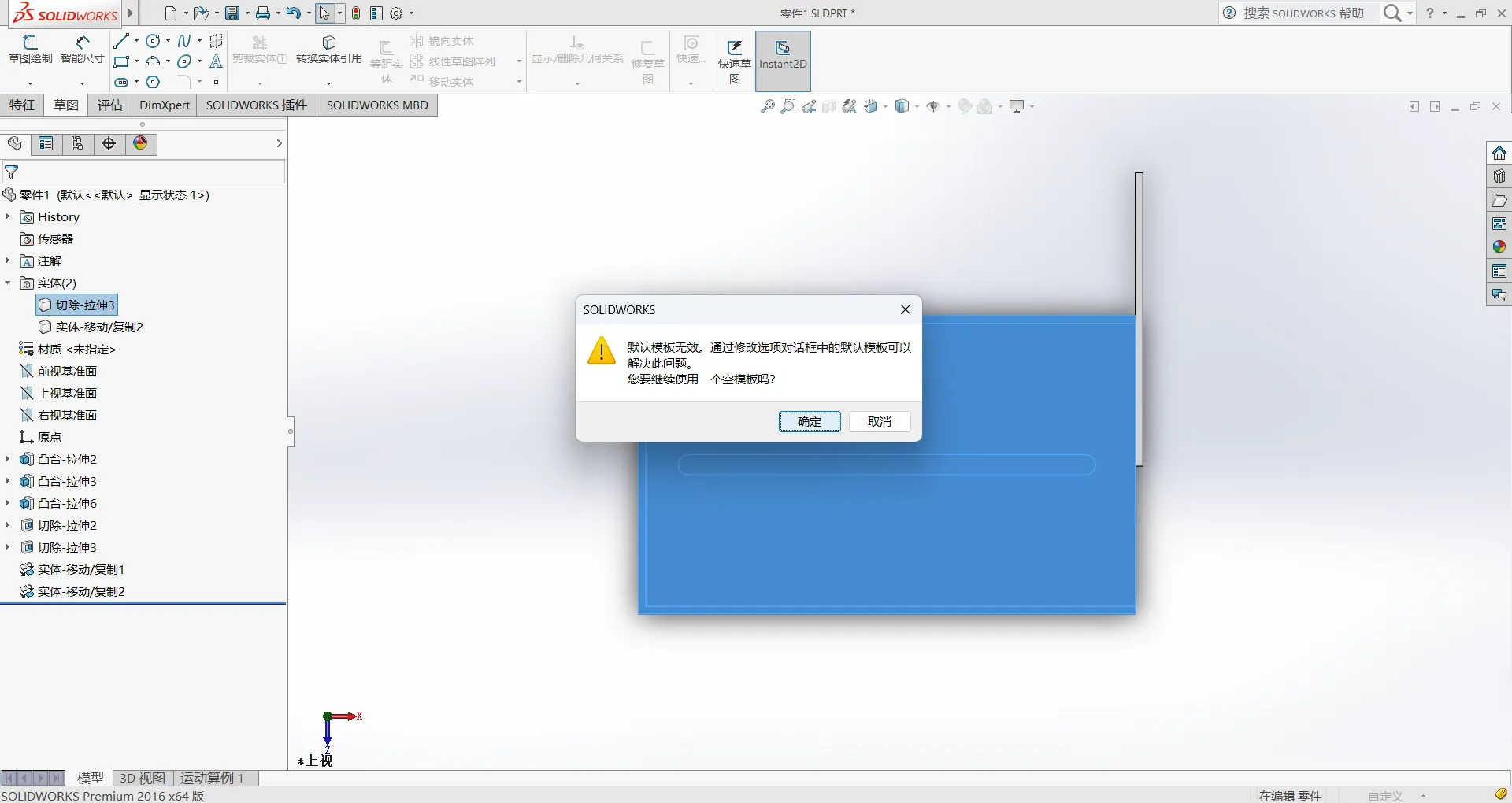
Task: Select the Spline sketch tool
Action: click(184, 41)
